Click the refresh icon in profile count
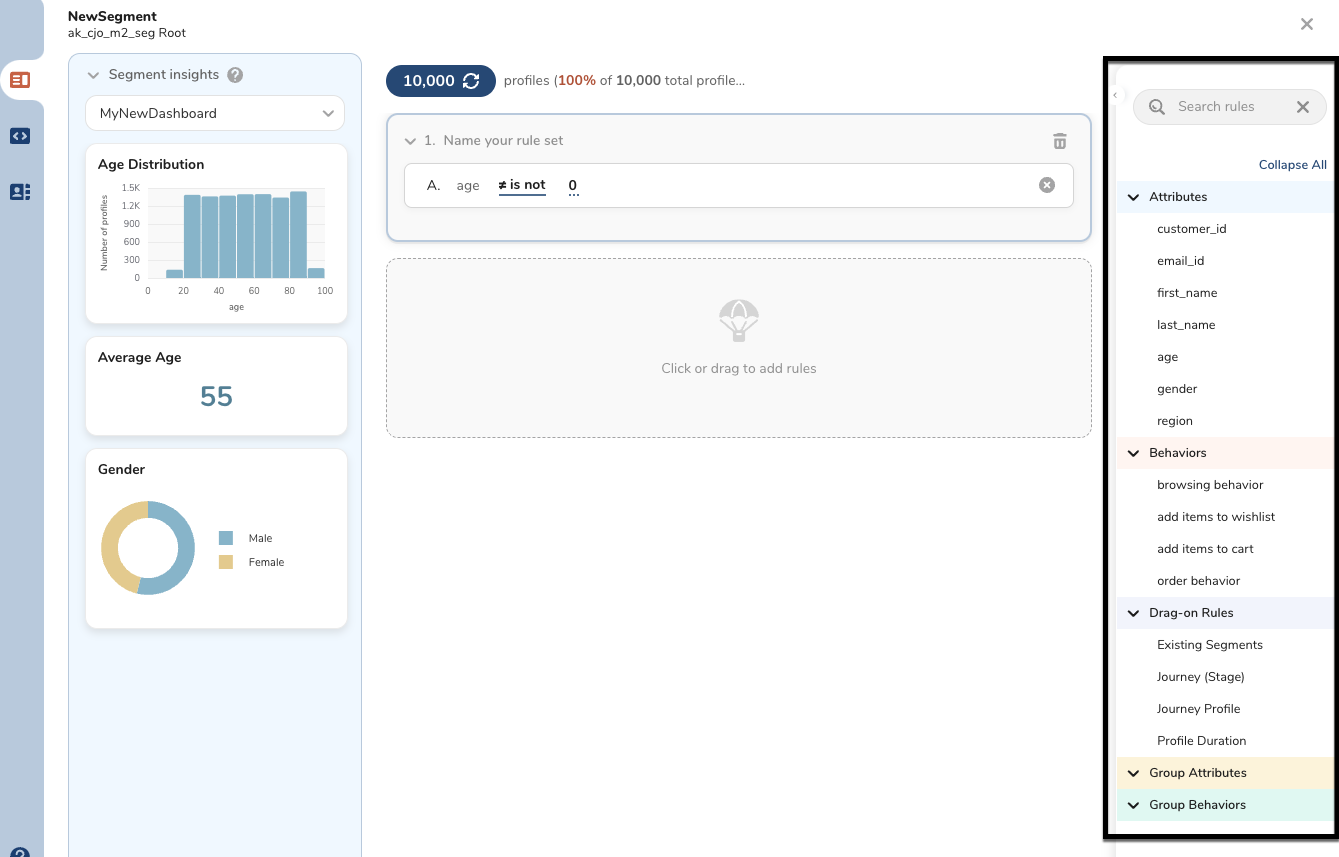 pos(471,81)
